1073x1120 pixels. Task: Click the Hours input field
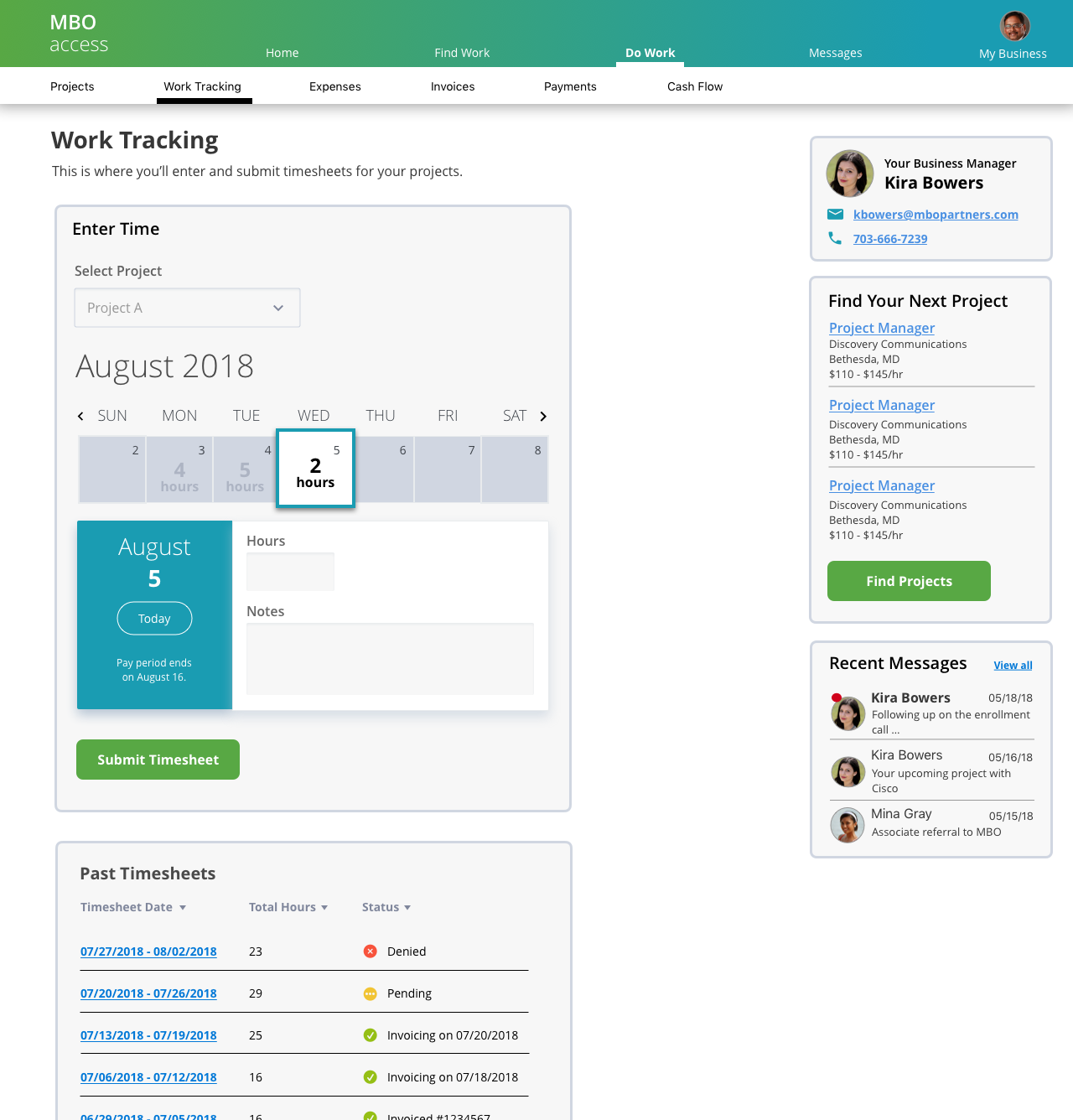pos(290,572)
